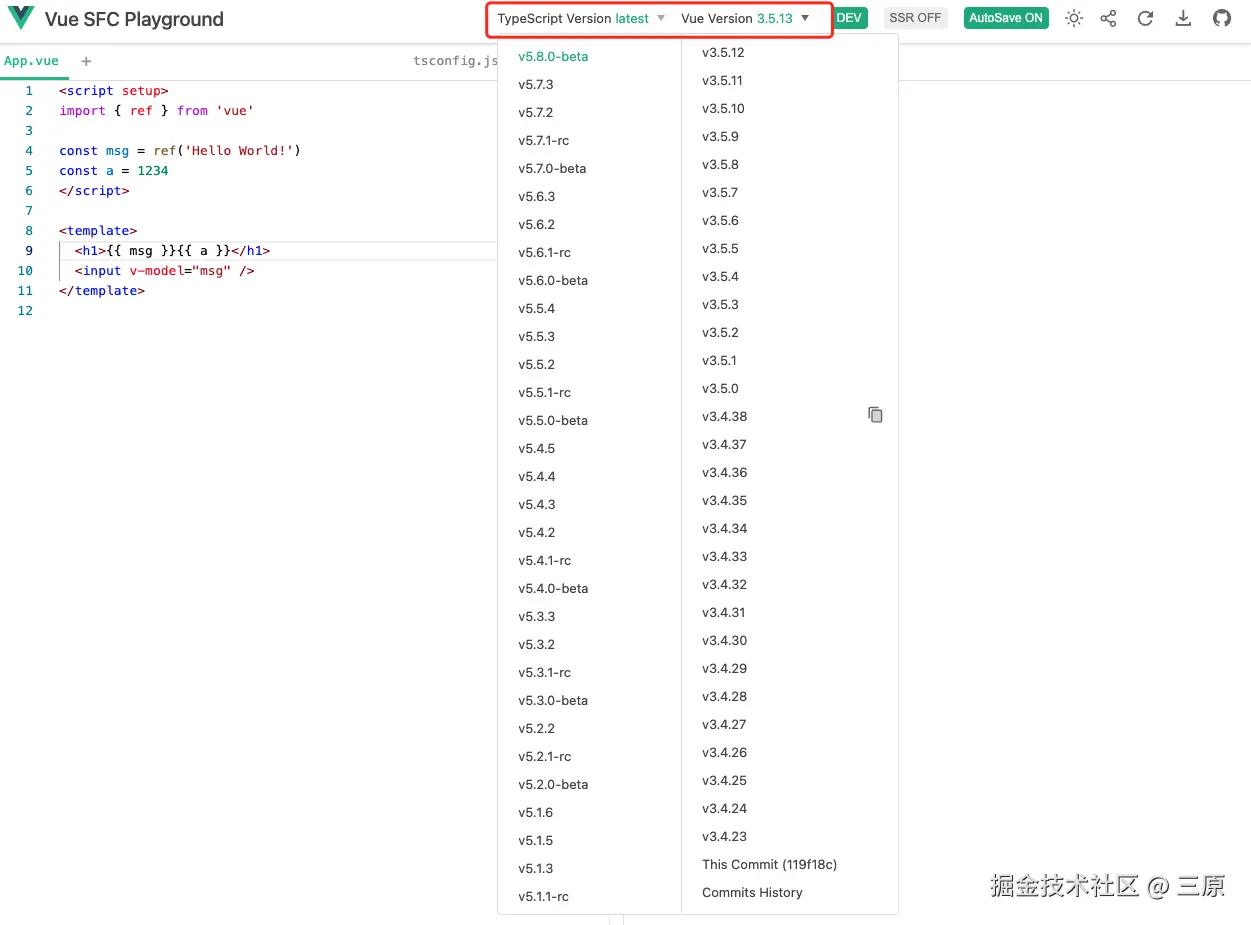Select Vue version v3.4.23
The height and width of the screenshot is (925, 1251).
click(725, 837)
